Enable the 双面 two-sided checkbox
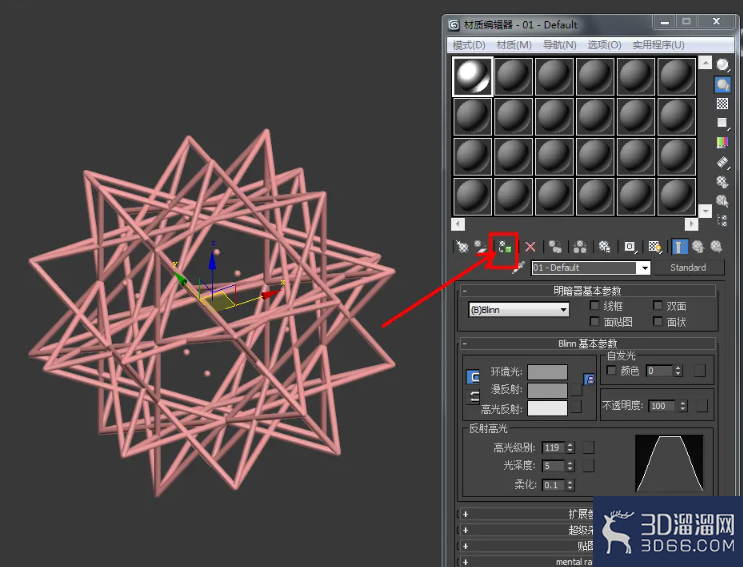Screen dimensions: 743x567 [657, 306]
